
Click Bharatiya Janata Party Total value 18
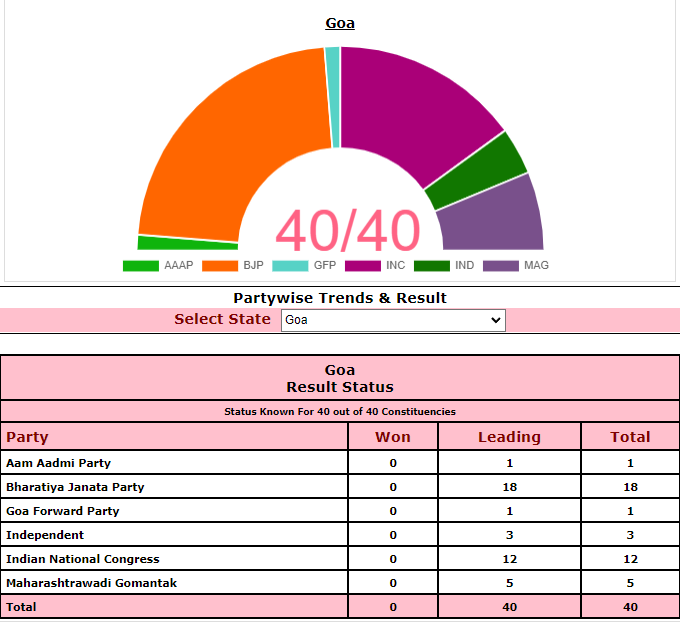(x=631, y=487)
